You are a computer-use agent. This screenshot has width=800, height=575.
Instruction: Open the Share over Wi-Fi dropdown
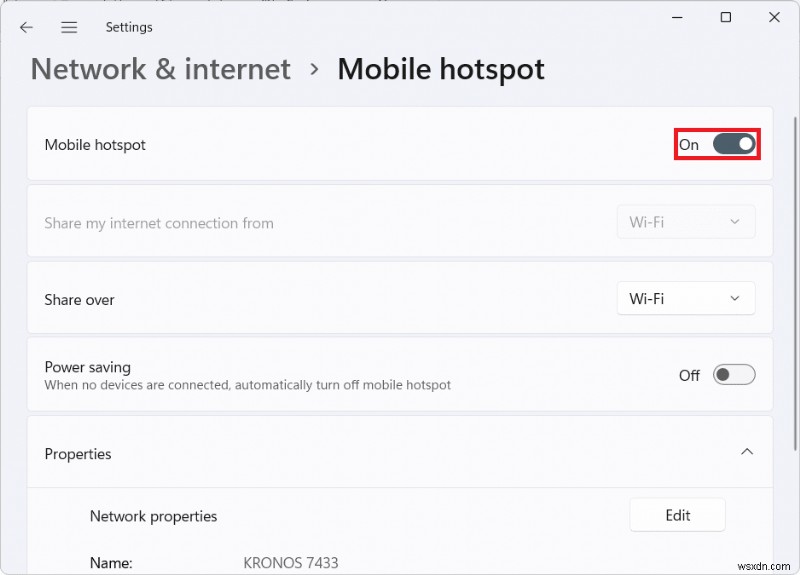(x=685, y=298)
